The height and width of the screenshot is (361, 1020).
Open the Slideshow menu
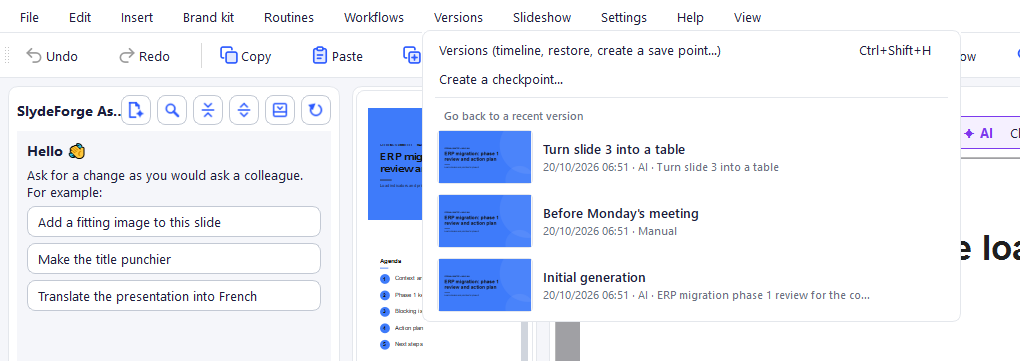542,18
